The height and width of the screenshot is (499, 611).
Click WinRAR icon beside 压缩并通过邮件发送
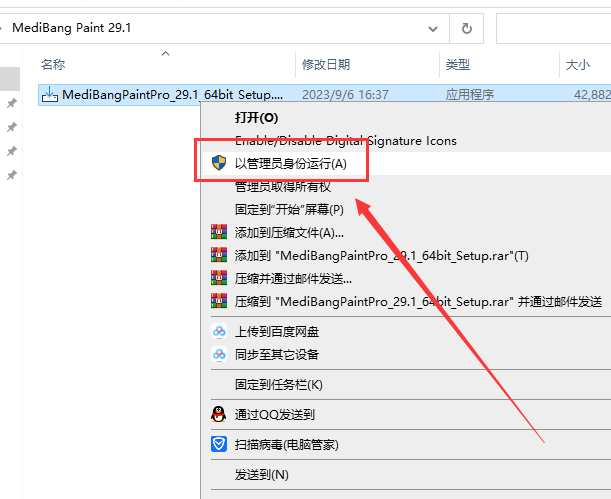click(219, 277)
